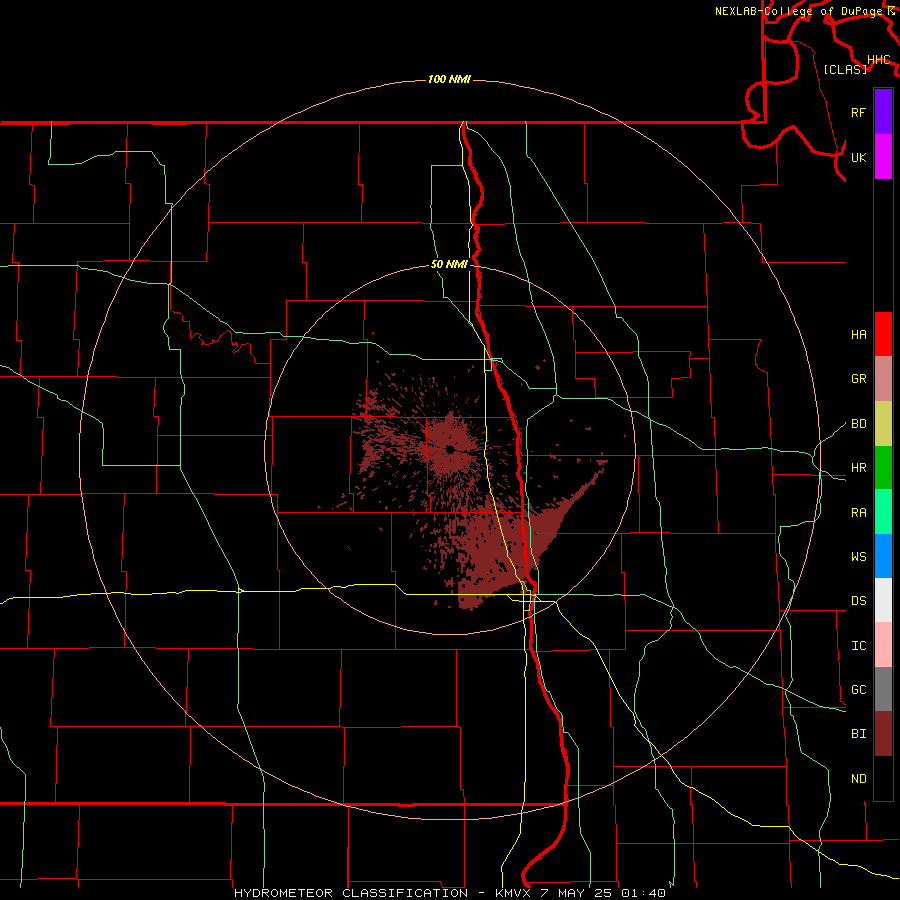This screenshot has width=900, height=900.
Task: Click the UK legend label
Action: coord(859,157)
